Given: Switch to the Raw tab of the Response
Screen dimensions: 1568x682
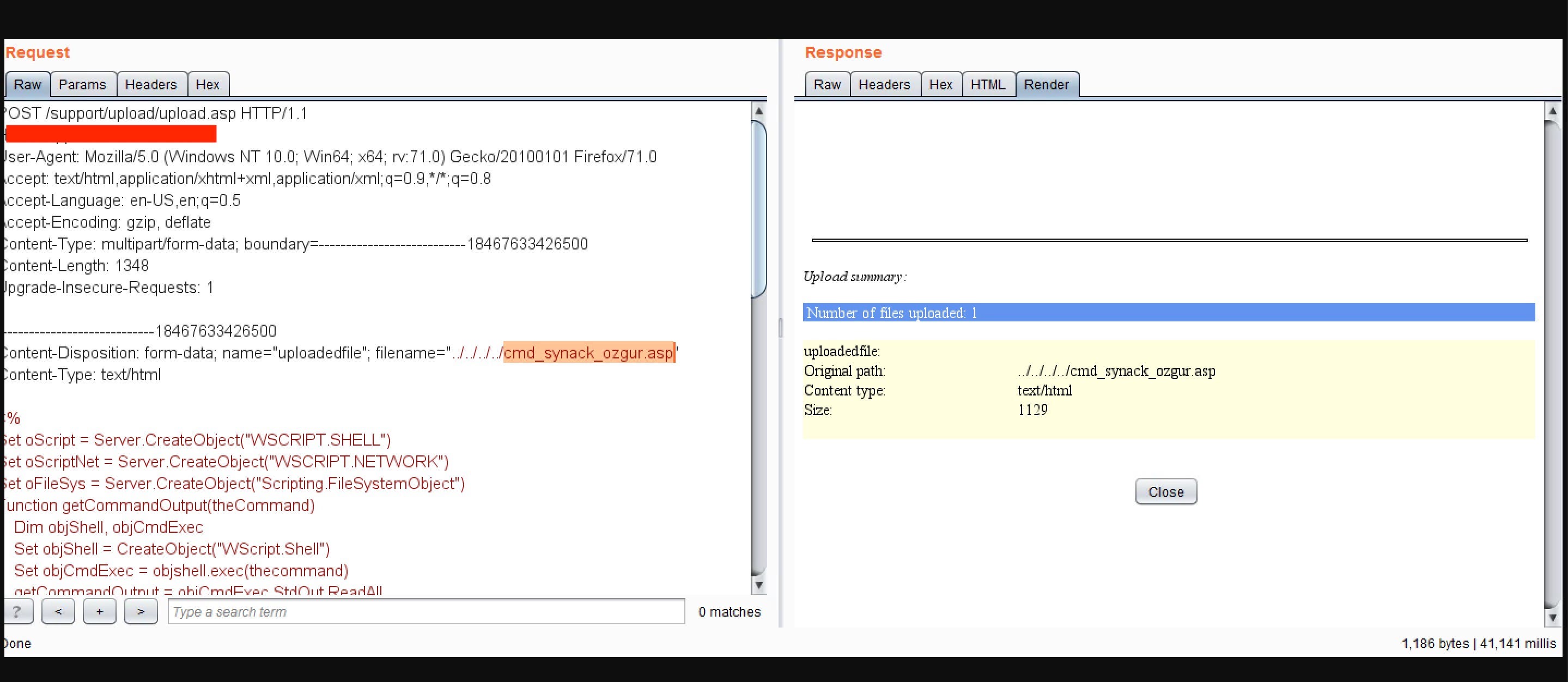Looking at the screenshot, I should coord(826,84).
